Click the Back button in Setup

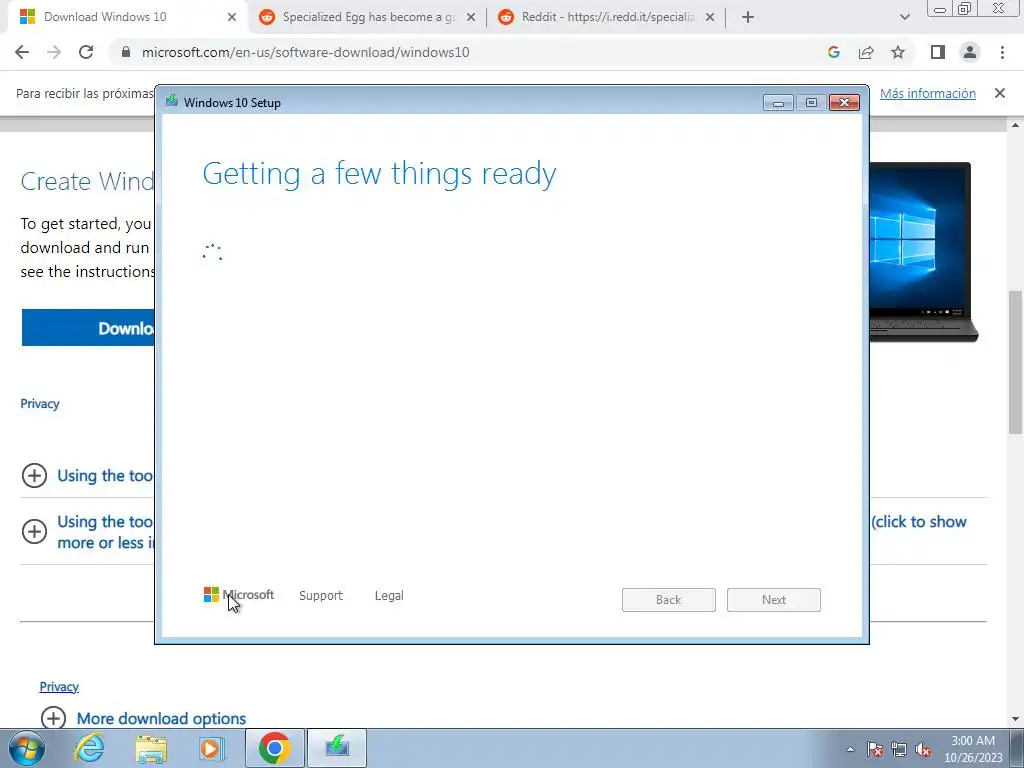(x=669, y=600)
